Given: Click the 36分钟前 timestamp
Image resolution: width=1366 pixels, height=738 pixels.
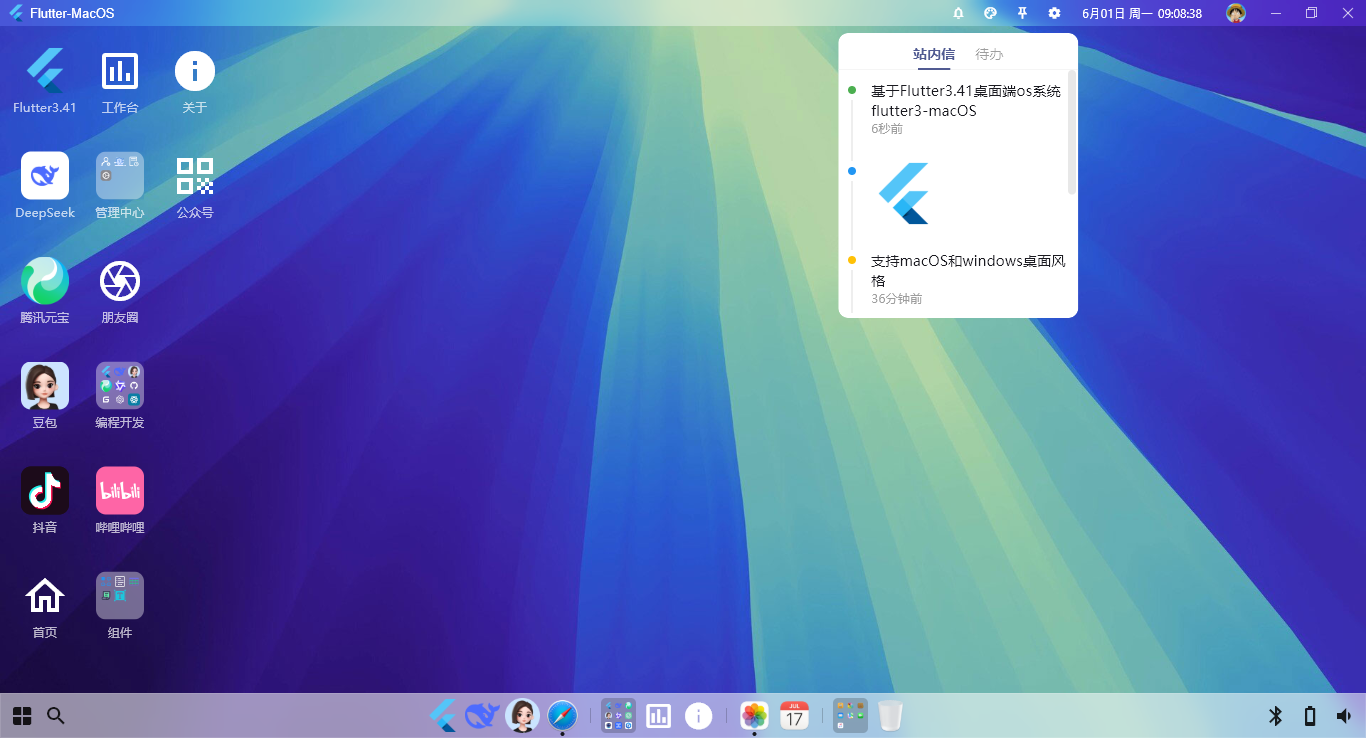Looking at the screenshot, I should tap(897, 299).
